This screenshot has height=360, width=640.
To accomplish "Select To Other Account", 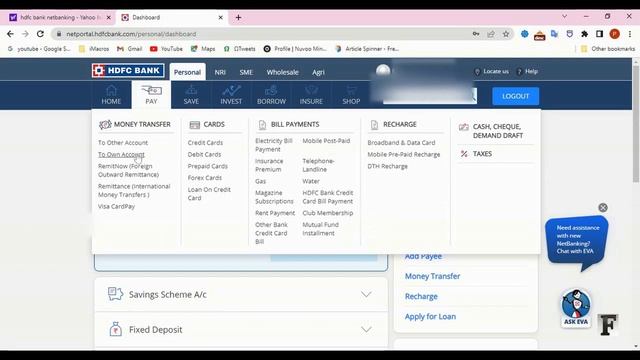I will pyautogui.click(x=123, y=143).
